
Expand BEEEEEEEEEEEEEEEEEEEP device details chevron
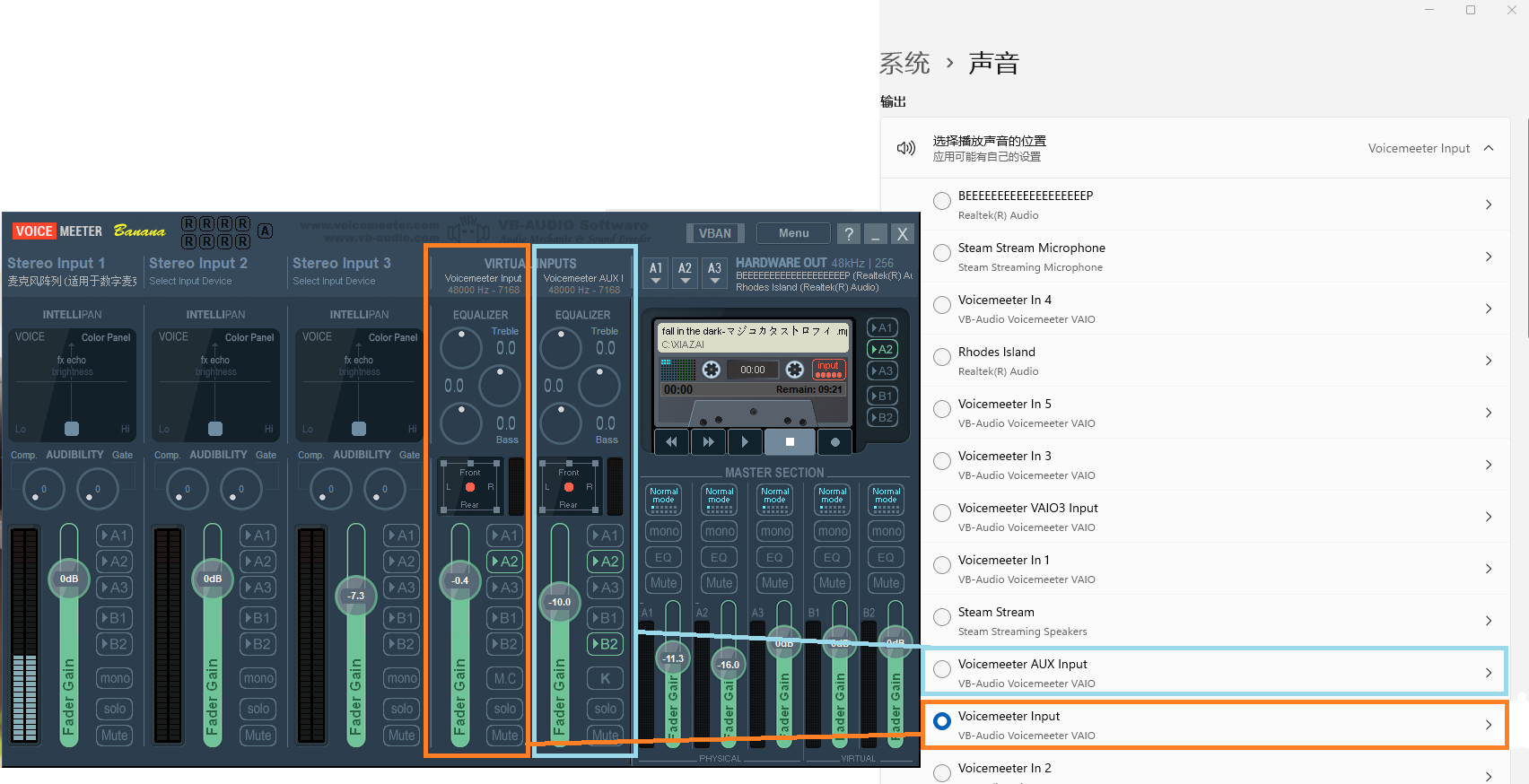pos(1489,205)
